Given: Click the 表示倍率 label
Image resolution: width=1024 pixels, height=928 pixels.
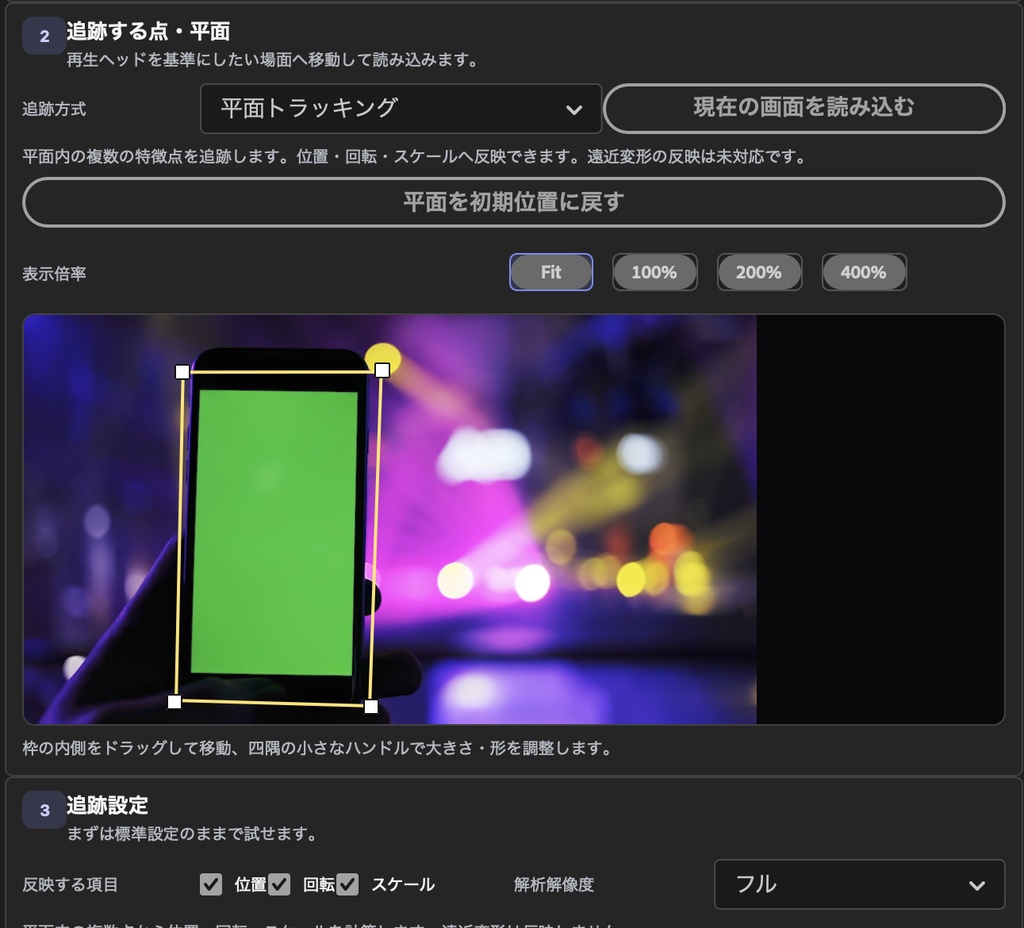Looking at the screenshot, I should 54,274.
